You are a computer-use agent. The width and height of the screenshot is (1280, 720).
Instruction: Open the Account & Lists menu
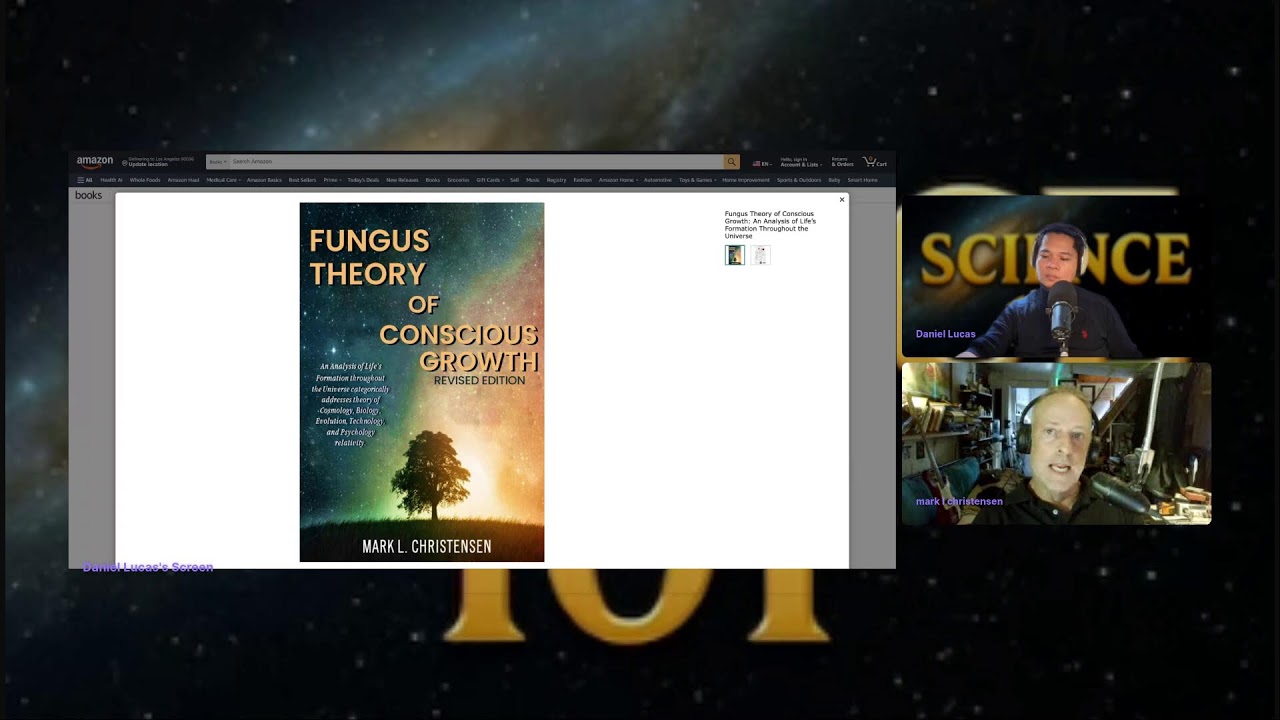[801, 161]
